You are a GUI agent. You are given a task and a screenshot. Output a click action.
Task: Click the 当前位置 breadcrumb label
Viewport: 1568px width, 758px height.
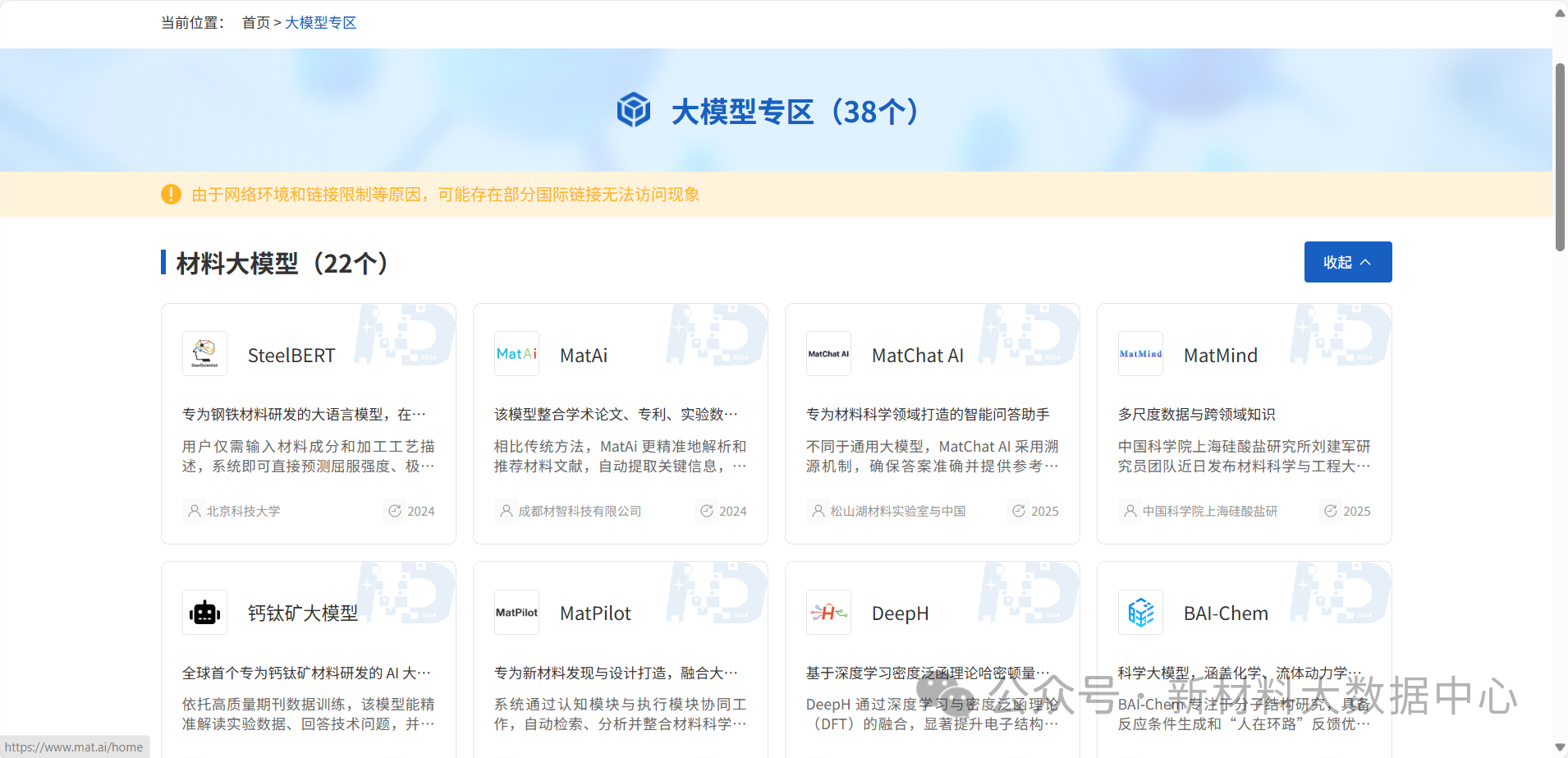point(193,23)
